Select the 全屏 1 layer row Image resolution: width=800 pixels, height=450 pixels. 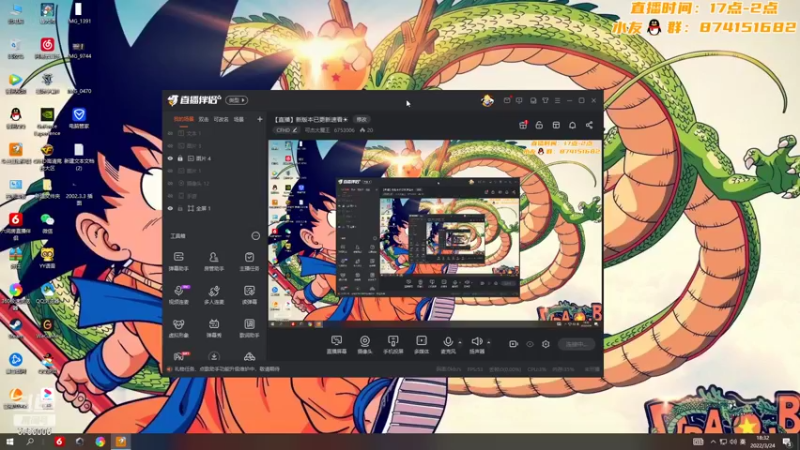point(215,209)
